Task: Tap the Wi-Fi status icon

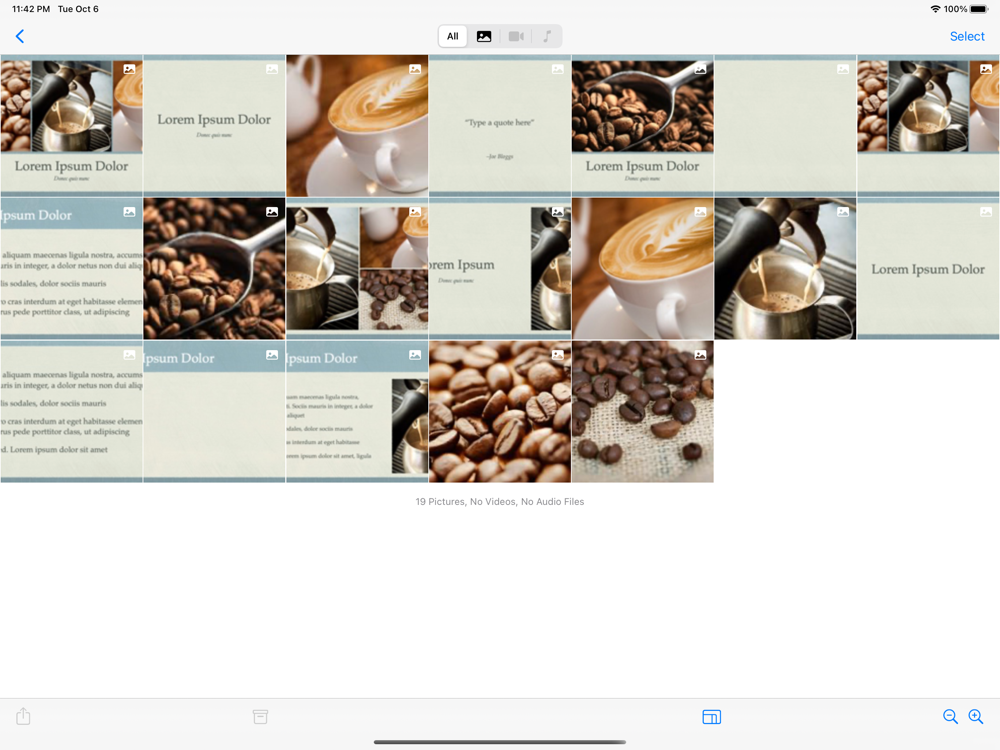Action: tap(936, 9)
